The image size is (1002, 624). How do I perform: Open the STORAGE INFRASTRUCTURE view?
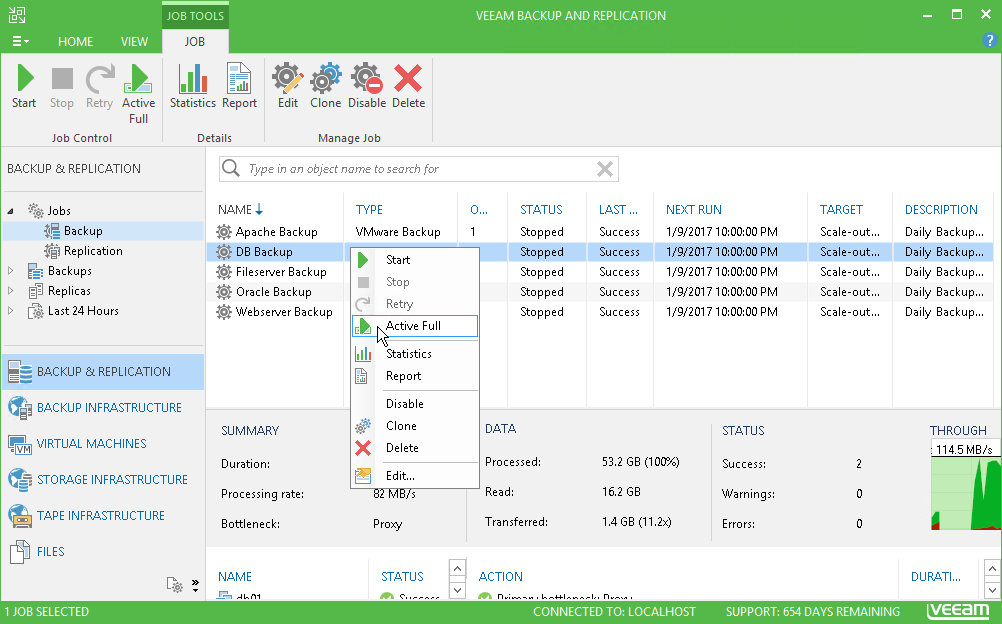tap(103, 480)
